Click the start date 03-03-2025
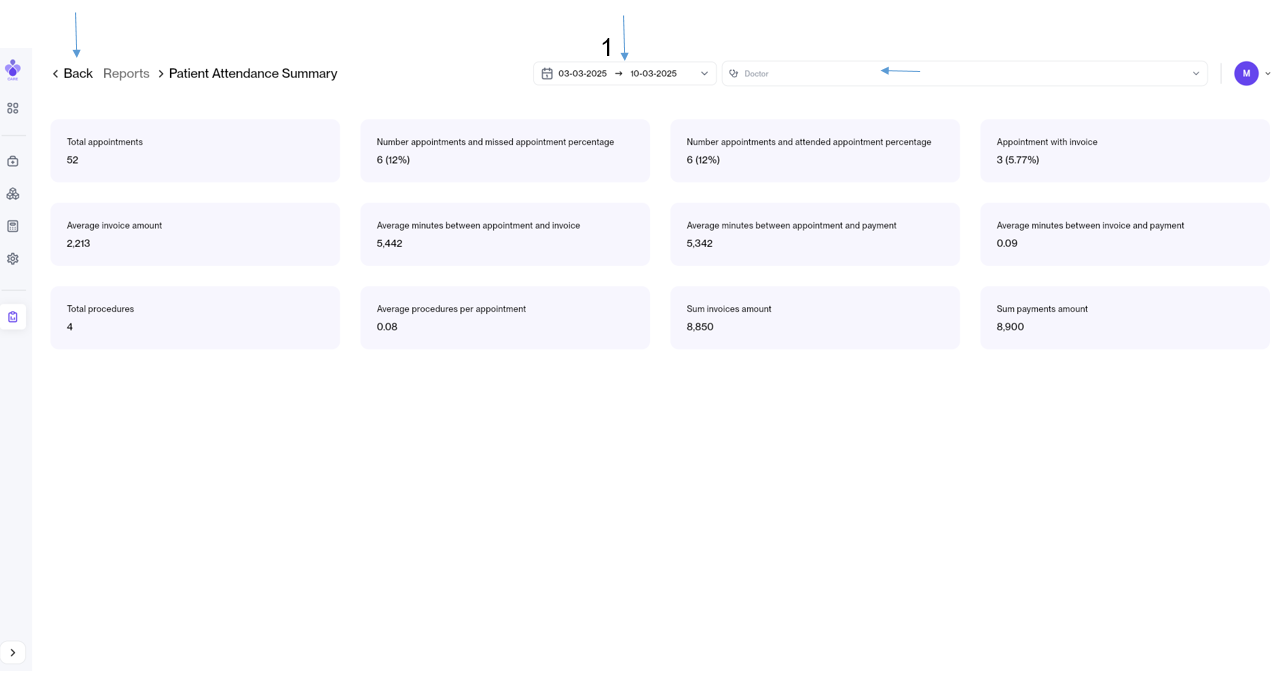Image resolution: width=1282 pixels, height=698 pixels. pyautogui.click(x=582, y=74)
